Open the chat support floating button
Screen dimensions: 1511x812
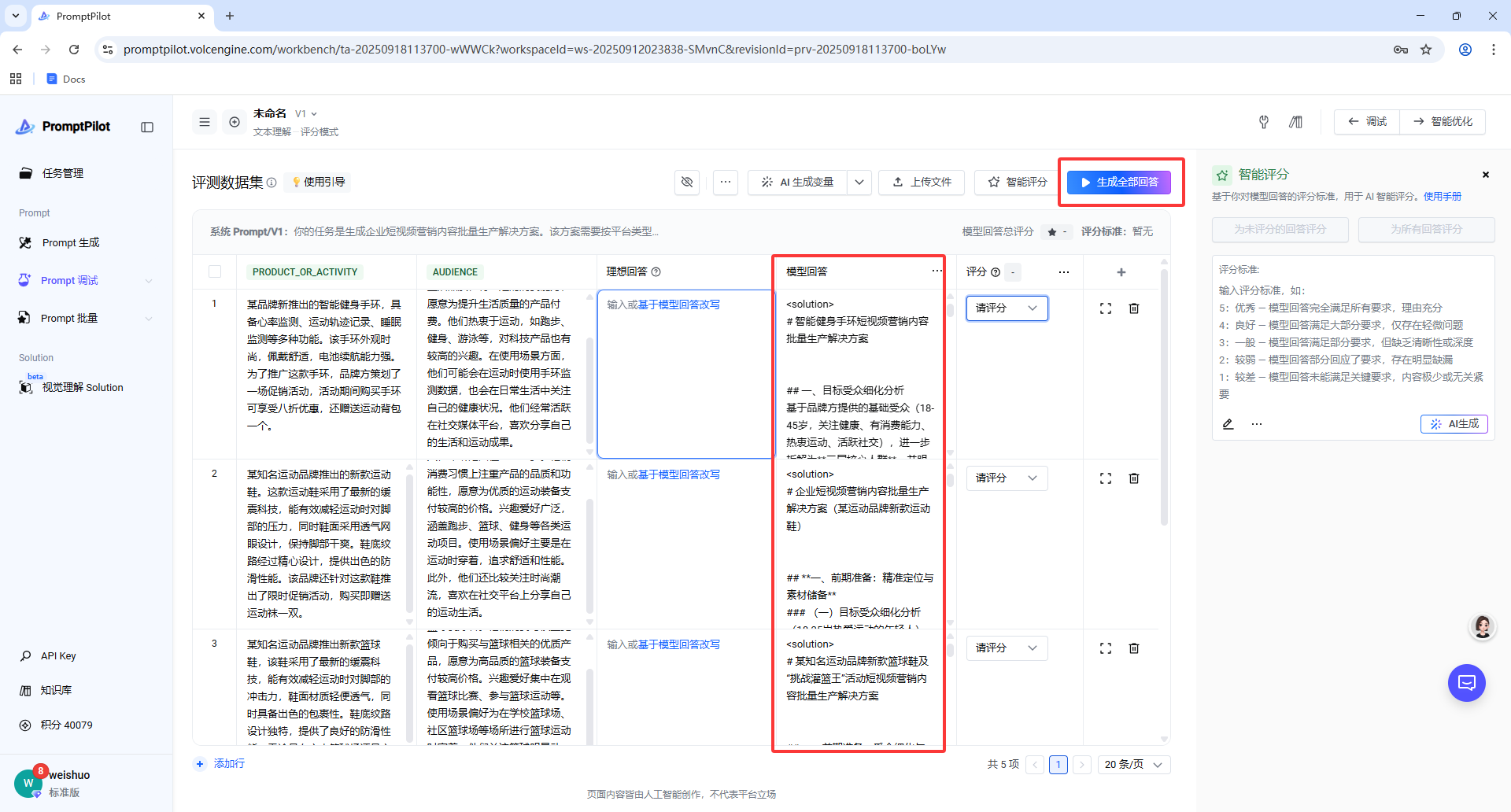pyautogui.click(x=1466, y=683)
